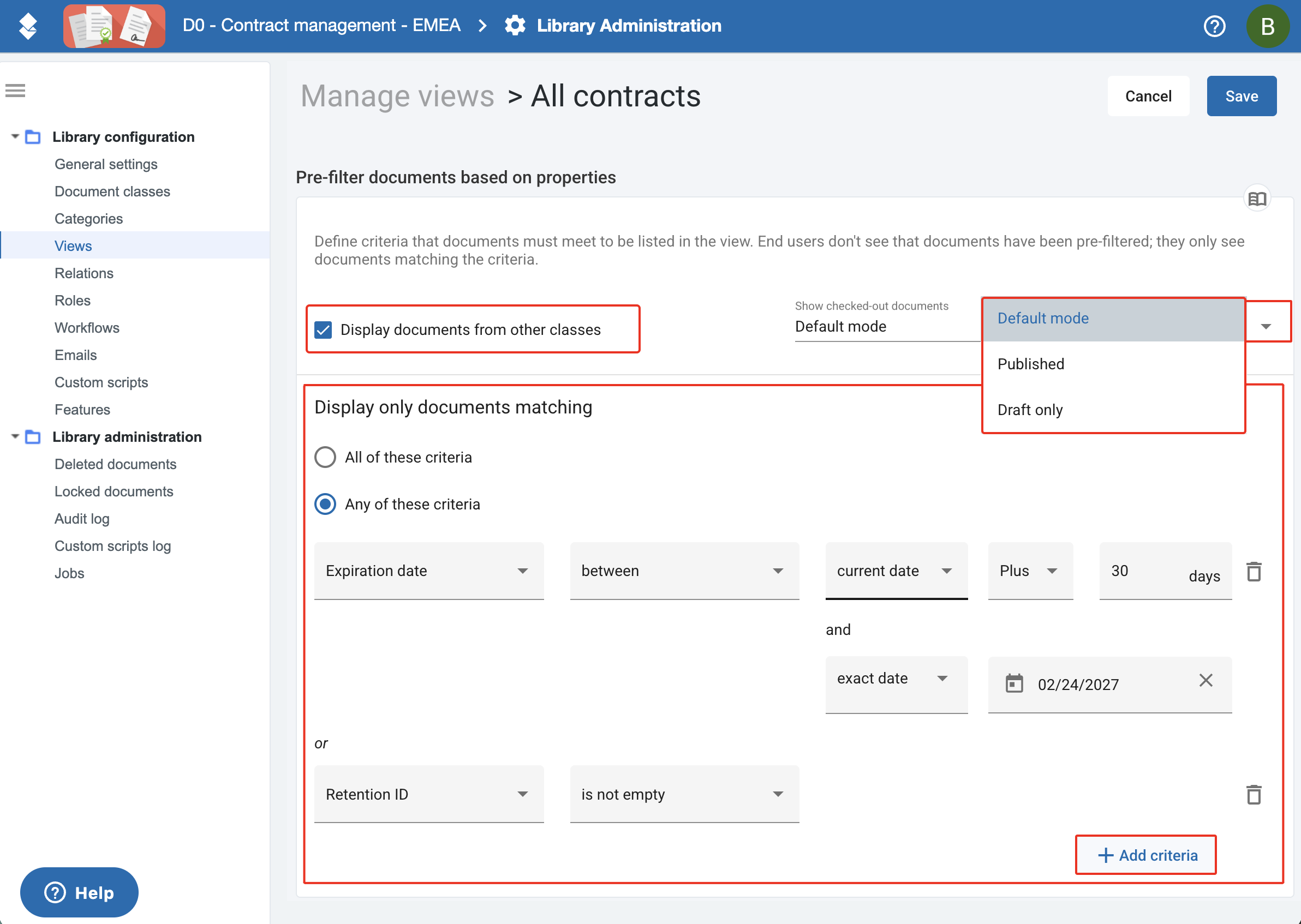
Task: Open Workflows in sidebar
Action: (87, 328)
